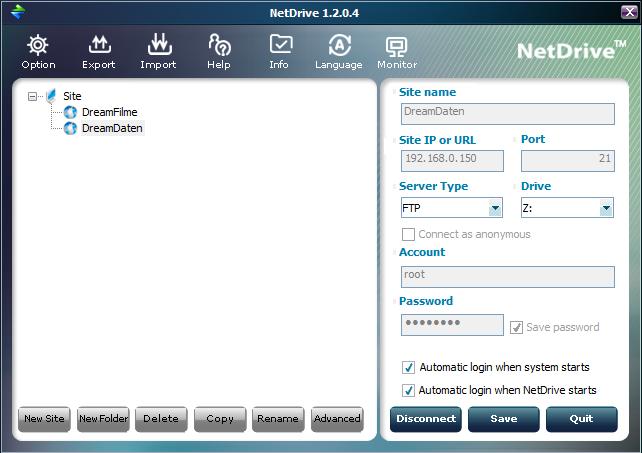Select the Site root label
The image size is (642, 453).
coord(72,96)
